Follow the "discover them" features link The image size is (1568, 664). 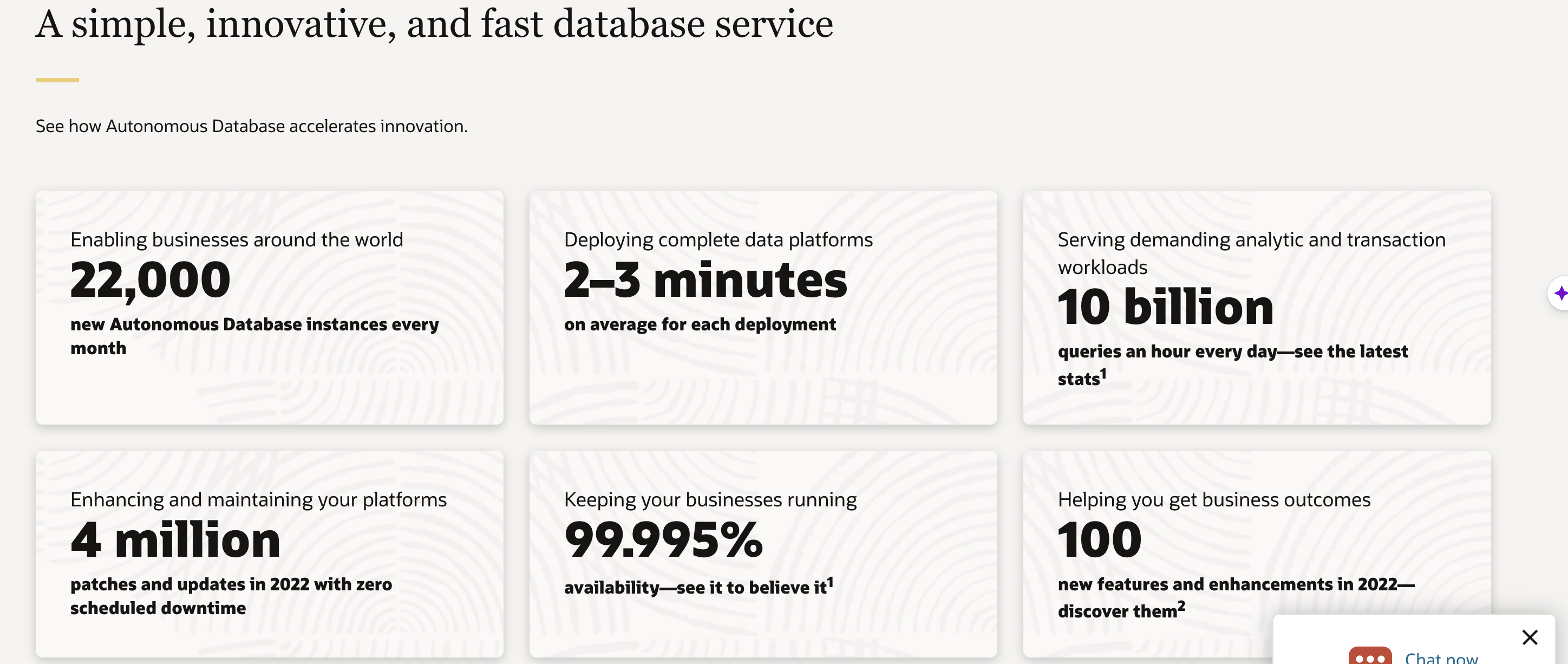(x=1118, y=611)
